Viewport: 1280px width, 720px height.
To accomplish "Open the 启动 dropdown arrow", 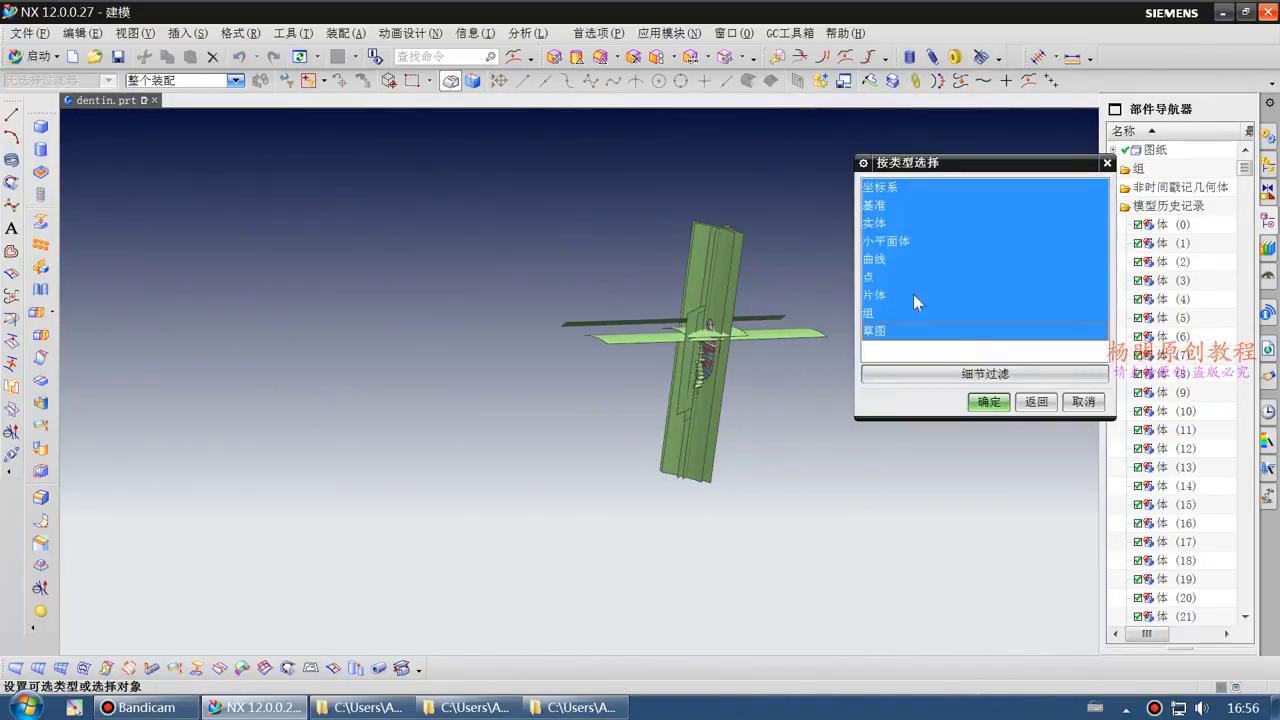I will pyautogui.click(x=57, y=57).
